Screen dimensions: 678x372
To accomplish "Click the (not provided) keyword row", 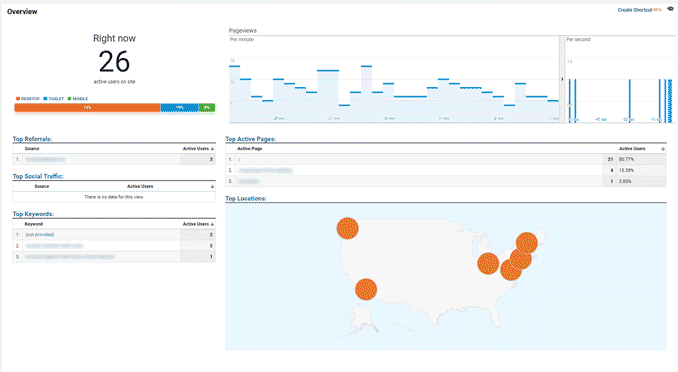I will [114, 234].
